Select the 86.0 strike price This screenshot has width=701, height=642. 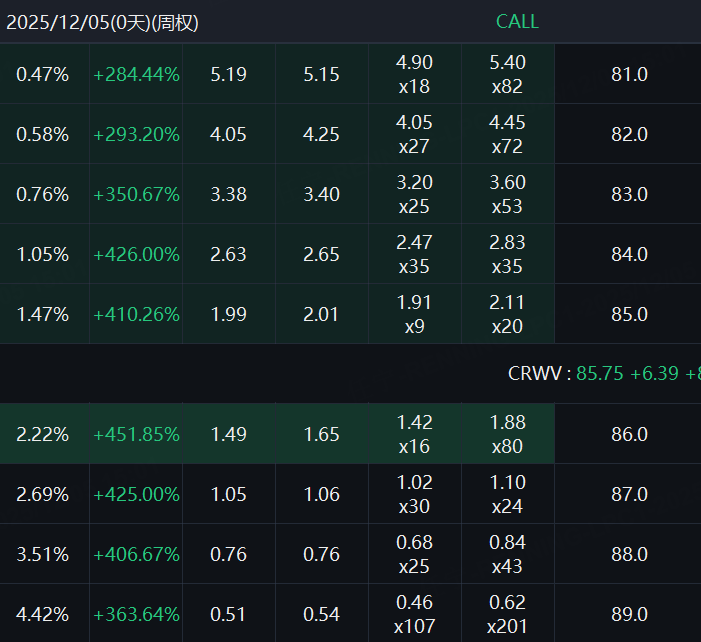pos(629,434)
